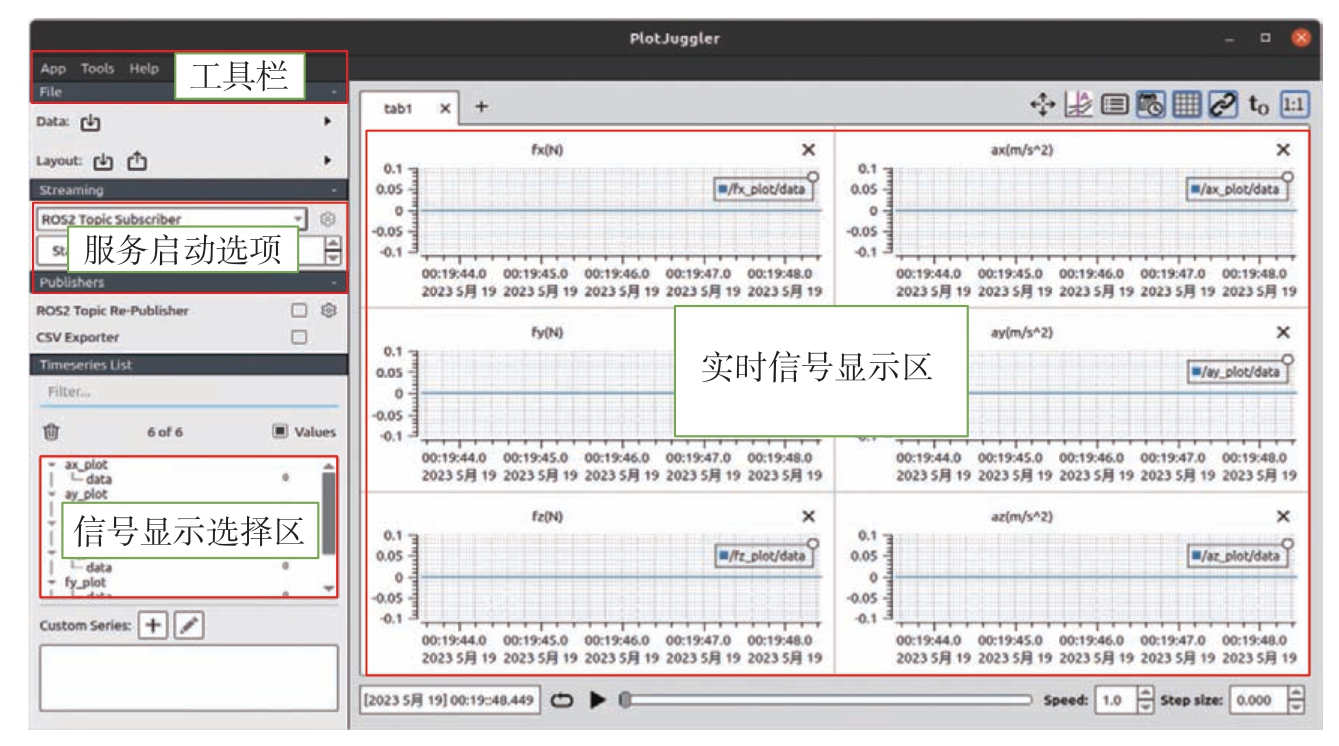Enable the ROS2 Topic Re-Publisher checkbox
The width and height of the screenshot is (1339, 746).
point(298,311)
